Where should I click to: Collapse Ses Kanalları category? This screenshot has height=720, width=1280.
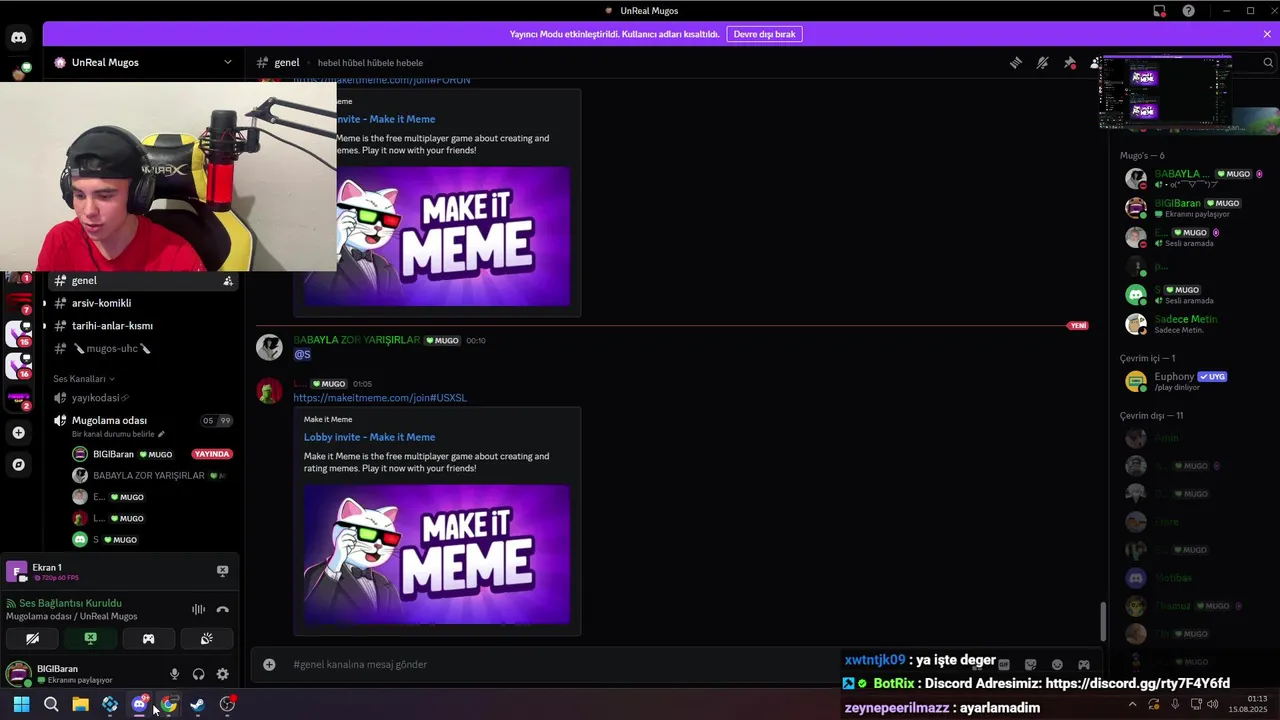coord(84,379)
